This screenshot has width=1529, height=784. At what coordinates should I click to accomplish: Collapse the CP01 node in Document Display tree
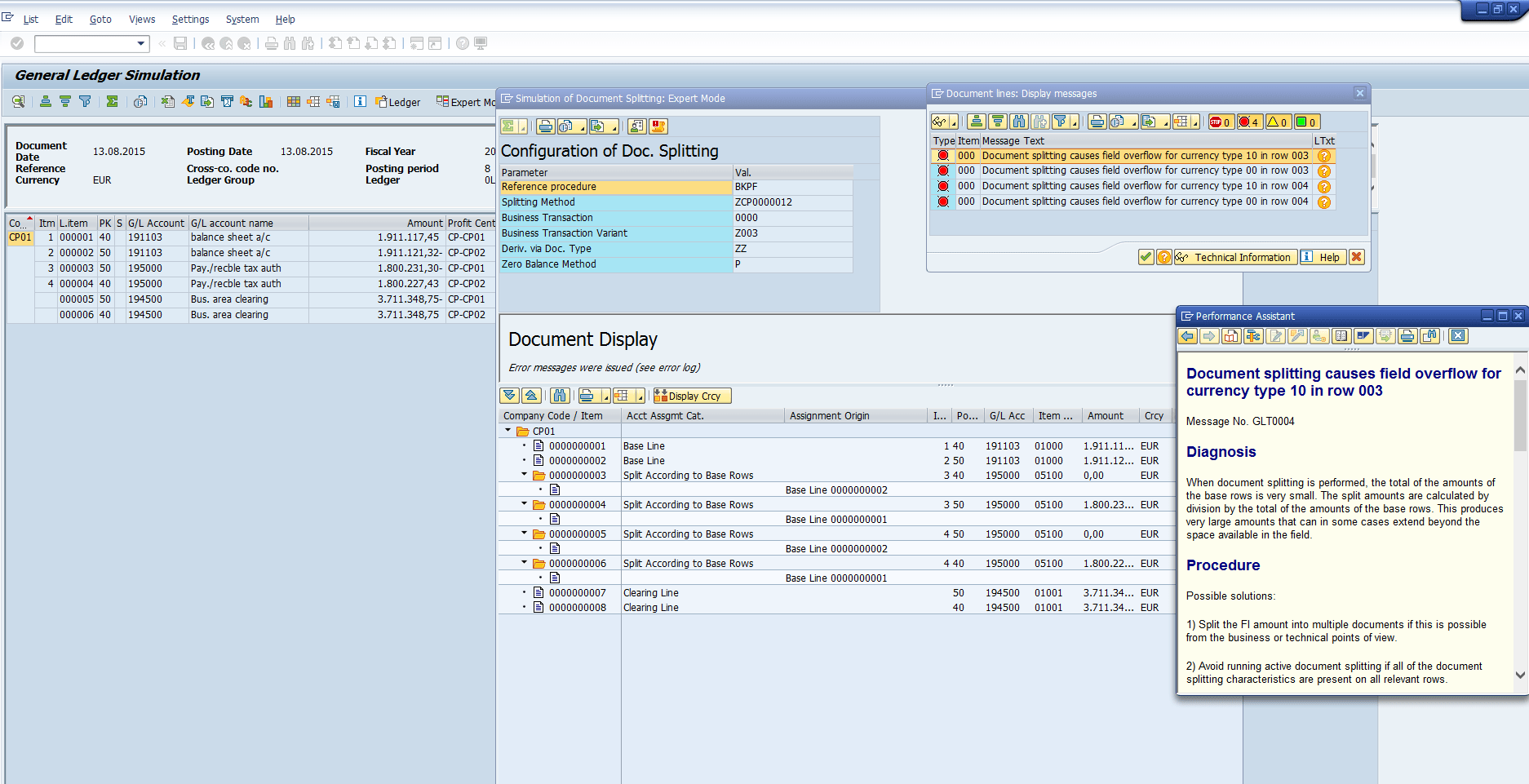coord(509,430)
